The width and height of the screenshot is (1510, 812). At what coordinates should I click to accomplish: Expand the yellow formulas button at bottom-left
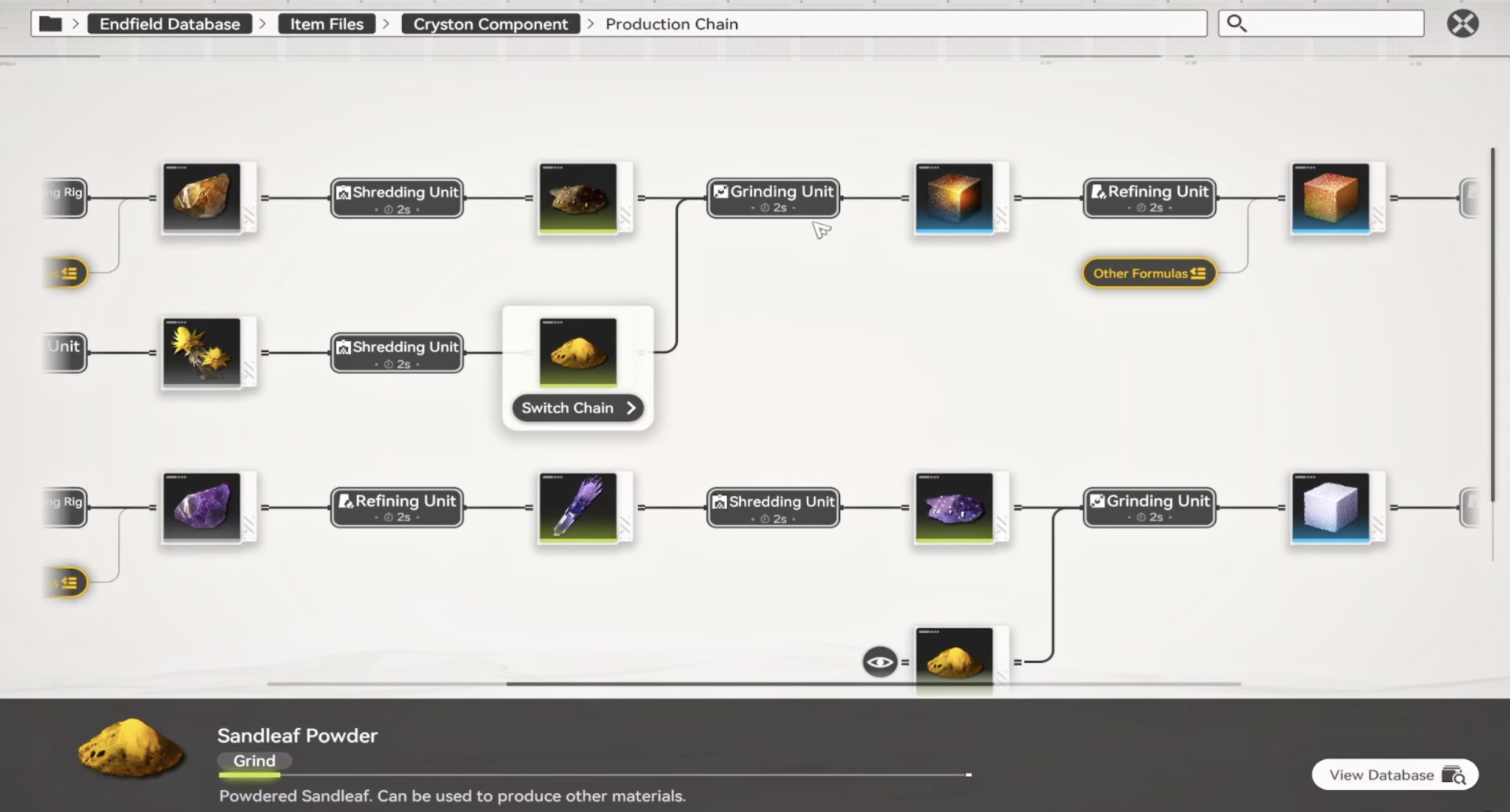point(68,582)
